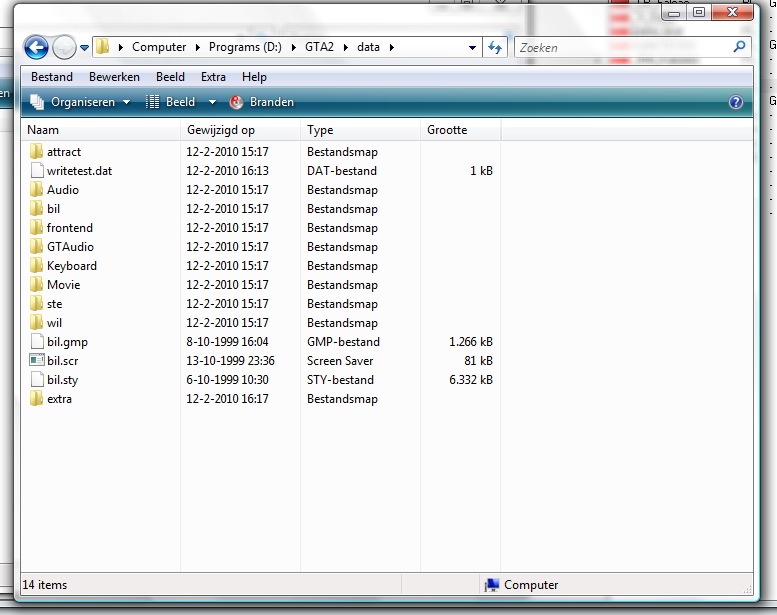The height and width of the screenshot is (615, 777).
Task: Click the GTA2 breadcrumb in address bar
Action: [x=319, y=47]
